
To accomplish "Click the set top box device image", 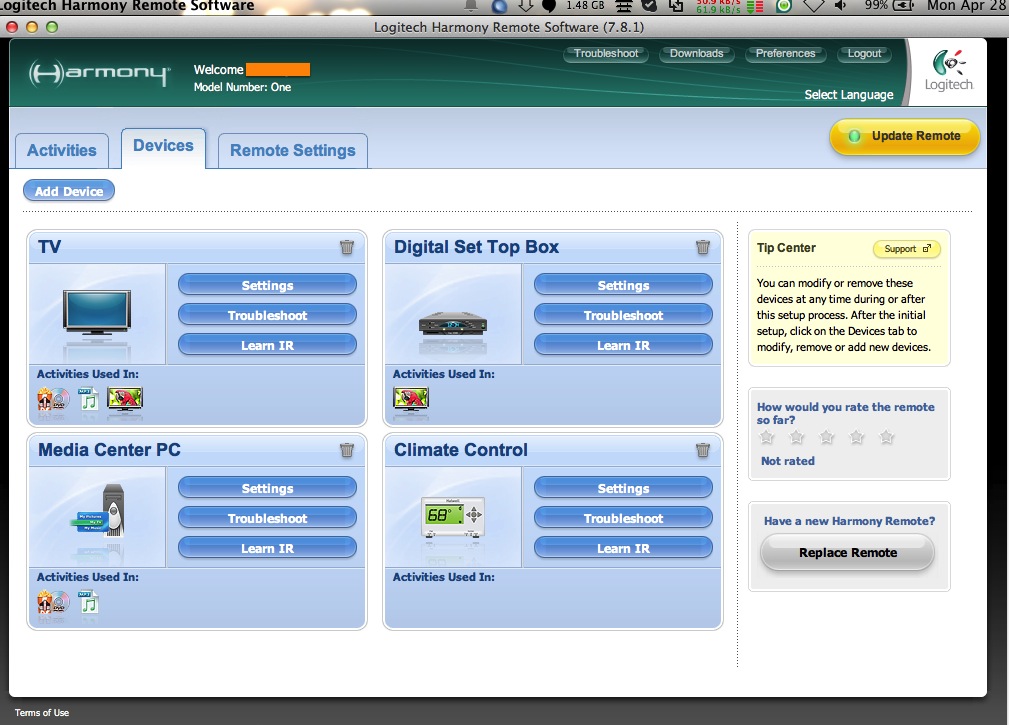I will 453,324.
